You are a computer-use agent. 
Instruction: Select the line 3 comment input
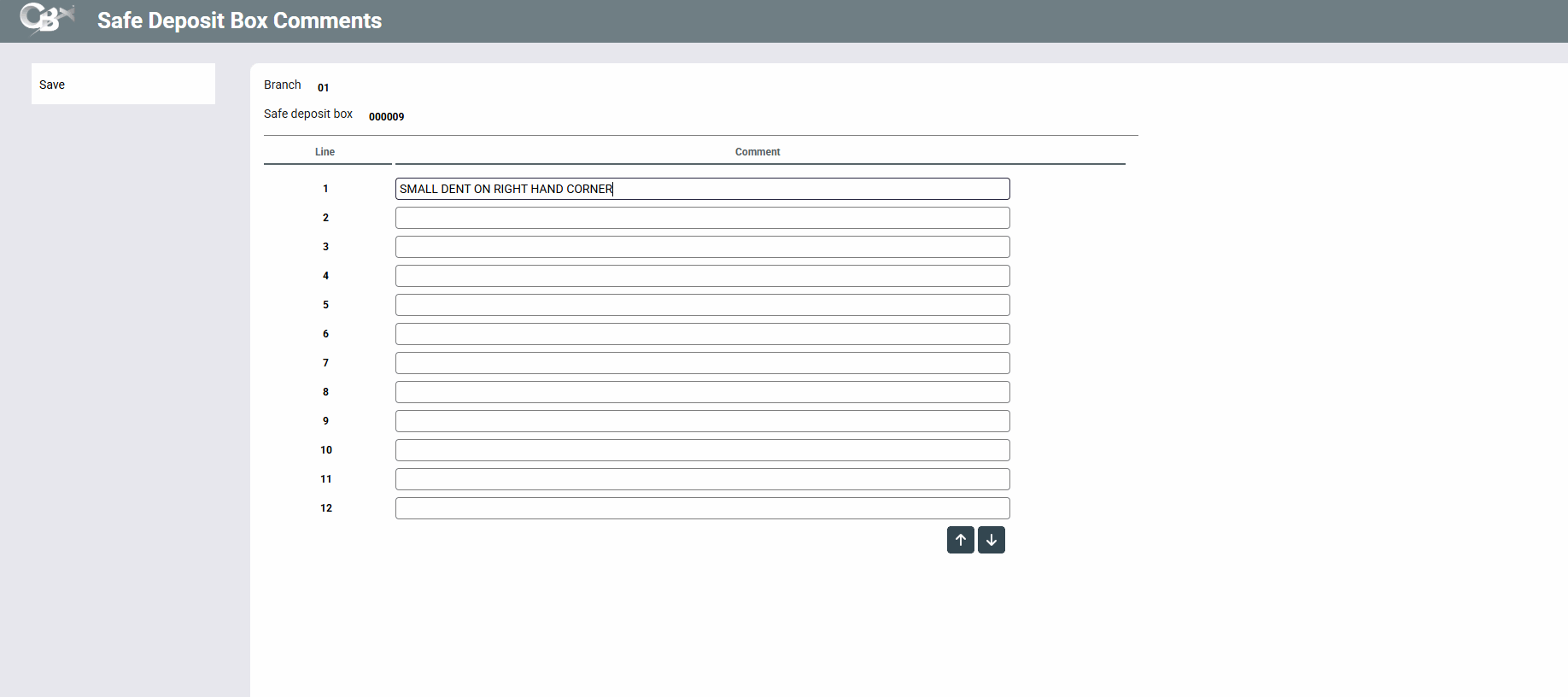(x=702, y=247)
